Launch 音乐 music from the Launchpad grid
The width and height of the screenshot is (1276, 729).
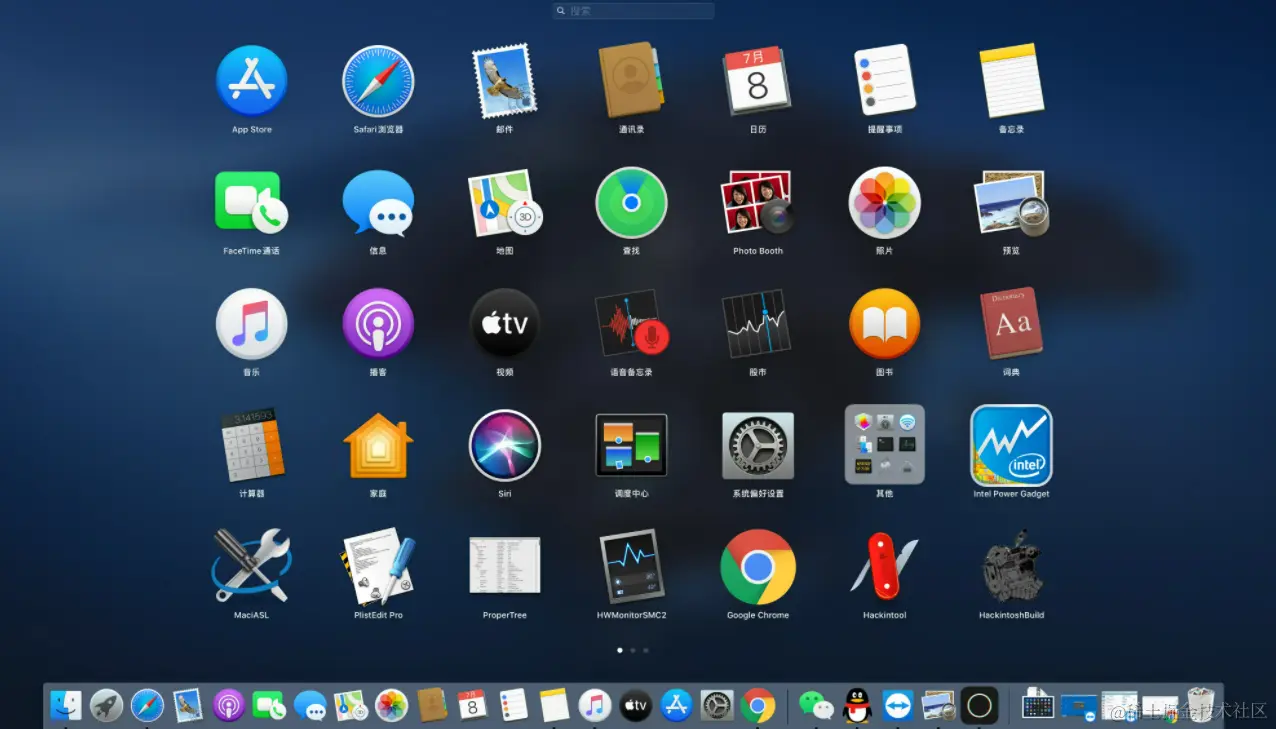tap(252, 324)
